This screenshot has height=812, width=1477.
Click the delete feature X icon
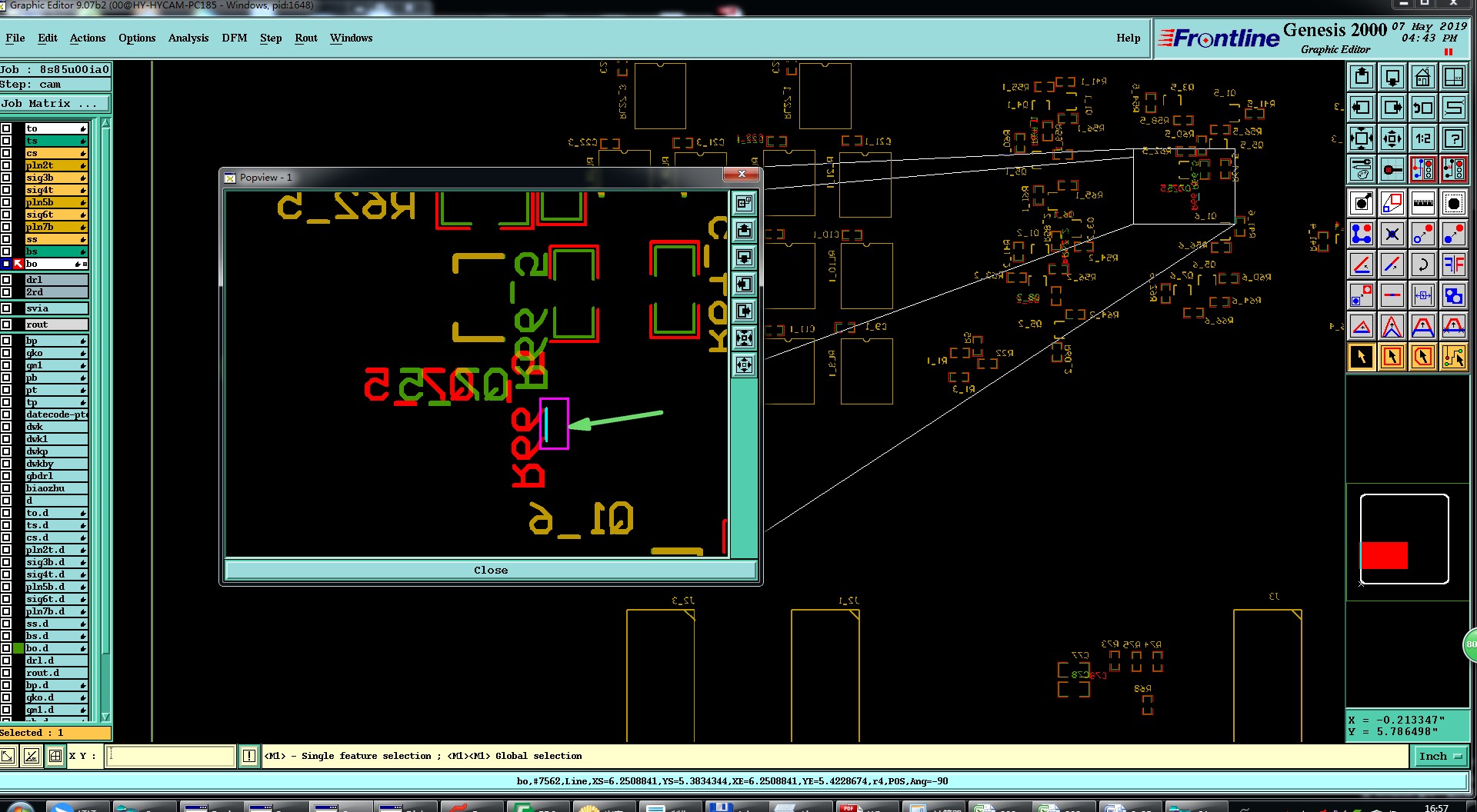pos(1392,234)
